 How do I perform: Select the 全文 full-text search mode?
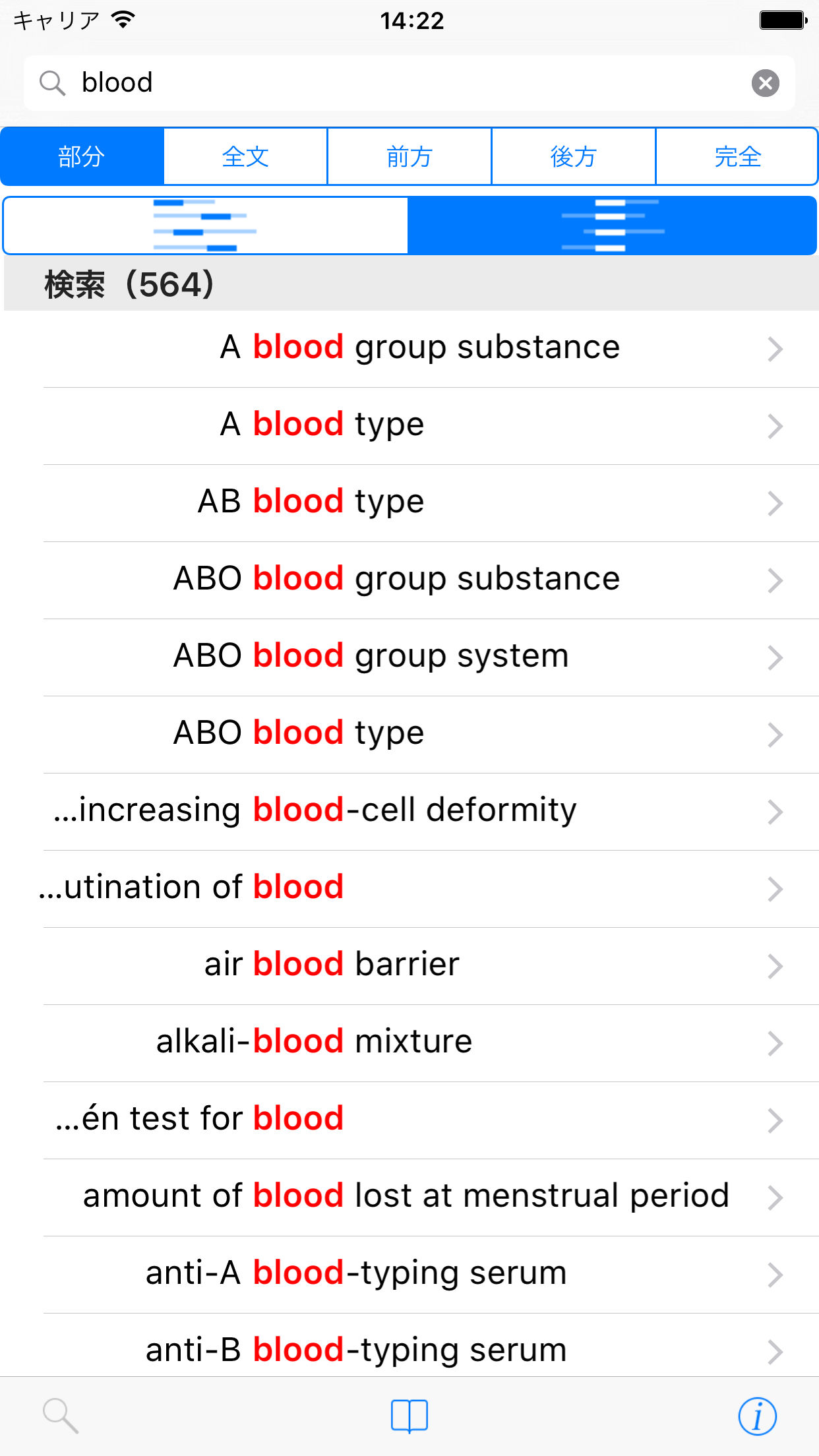(x=245, y=156)
